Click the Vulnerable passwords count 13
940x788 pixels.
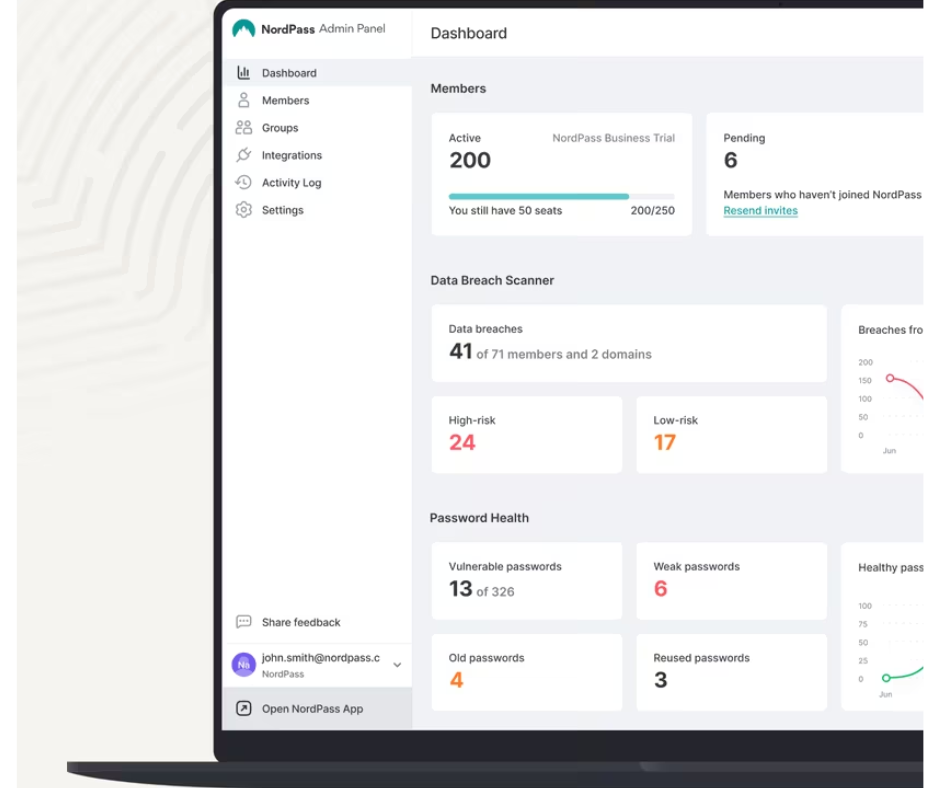(x=460, y=589)
